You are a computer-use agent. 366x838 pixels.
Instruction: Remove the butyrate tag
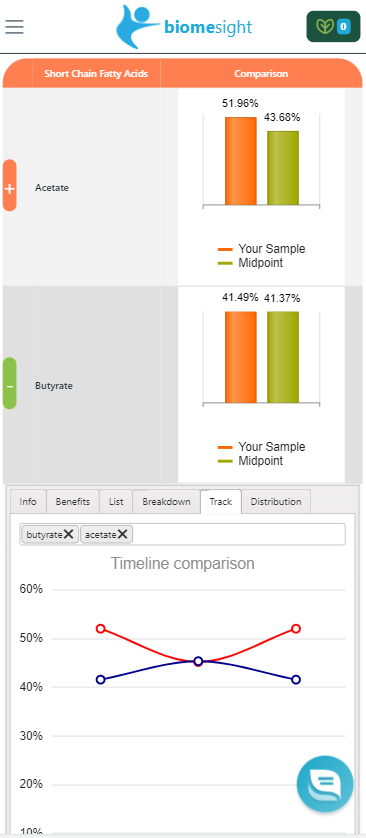pyautogui.click(x=68, y=534)
